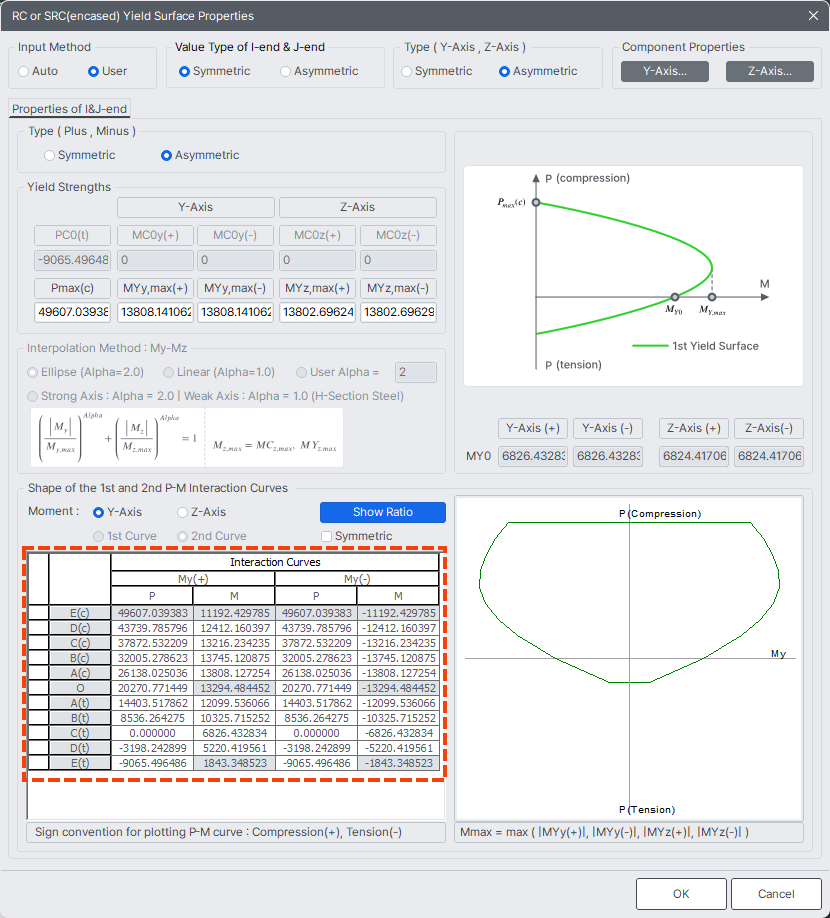Set Type (Y-Axis, Z-Axis) to Symmetric

437,71
